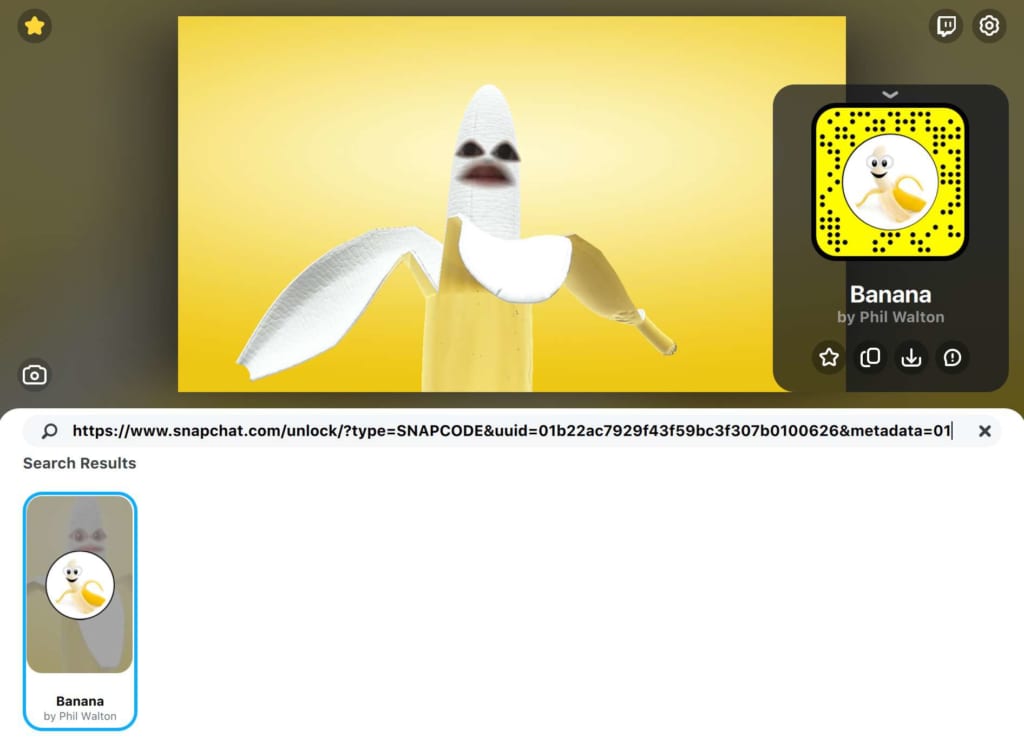
Task: Click the "Banana" title in the info panel
Action: [x=890, y=294]
